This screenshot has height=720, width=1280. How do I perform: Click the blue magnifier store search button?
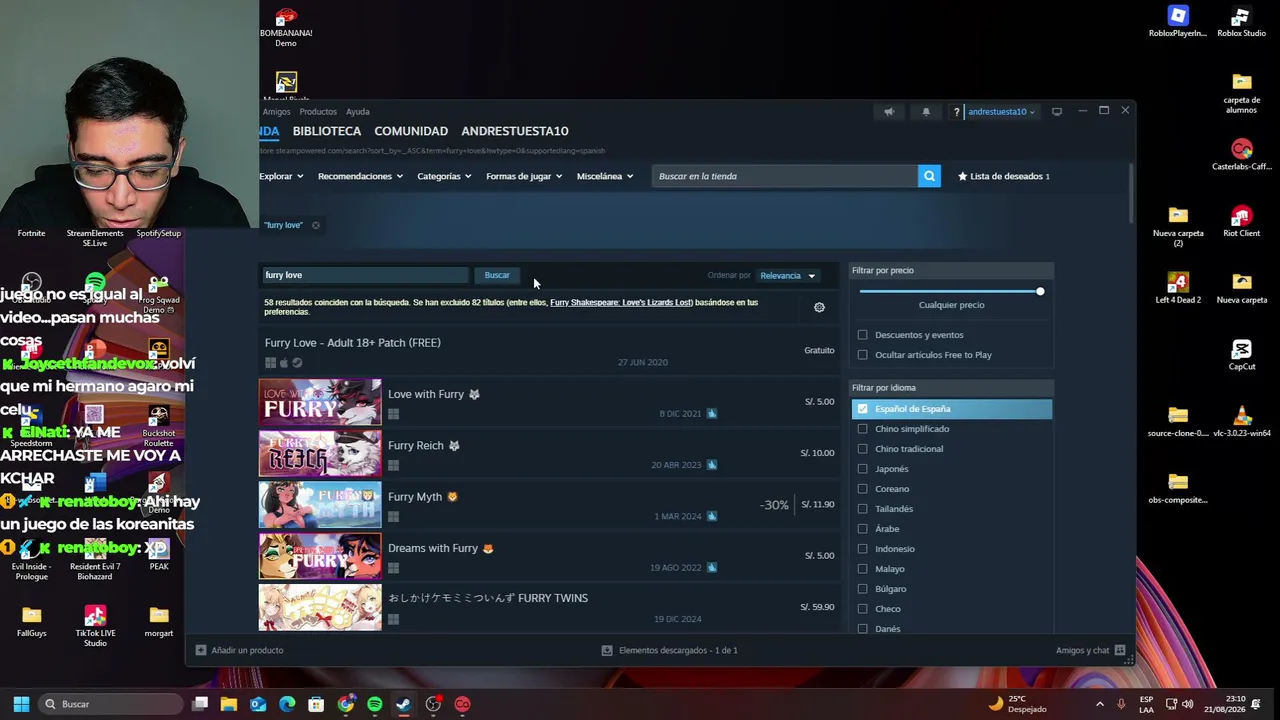(929, 176)
